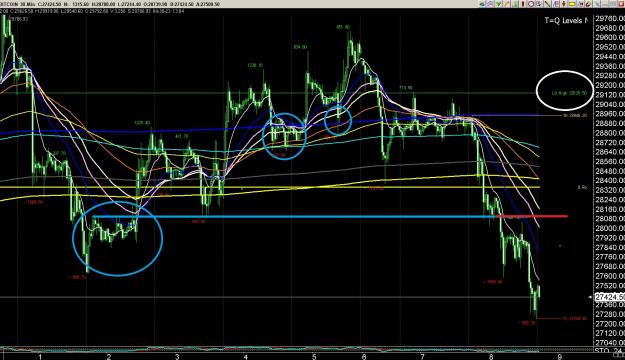This screenshot has width=625, height=360.
Task: Click the red vertical bar toolbar icon
Action: pyautogui.click(x=523, y=4)
